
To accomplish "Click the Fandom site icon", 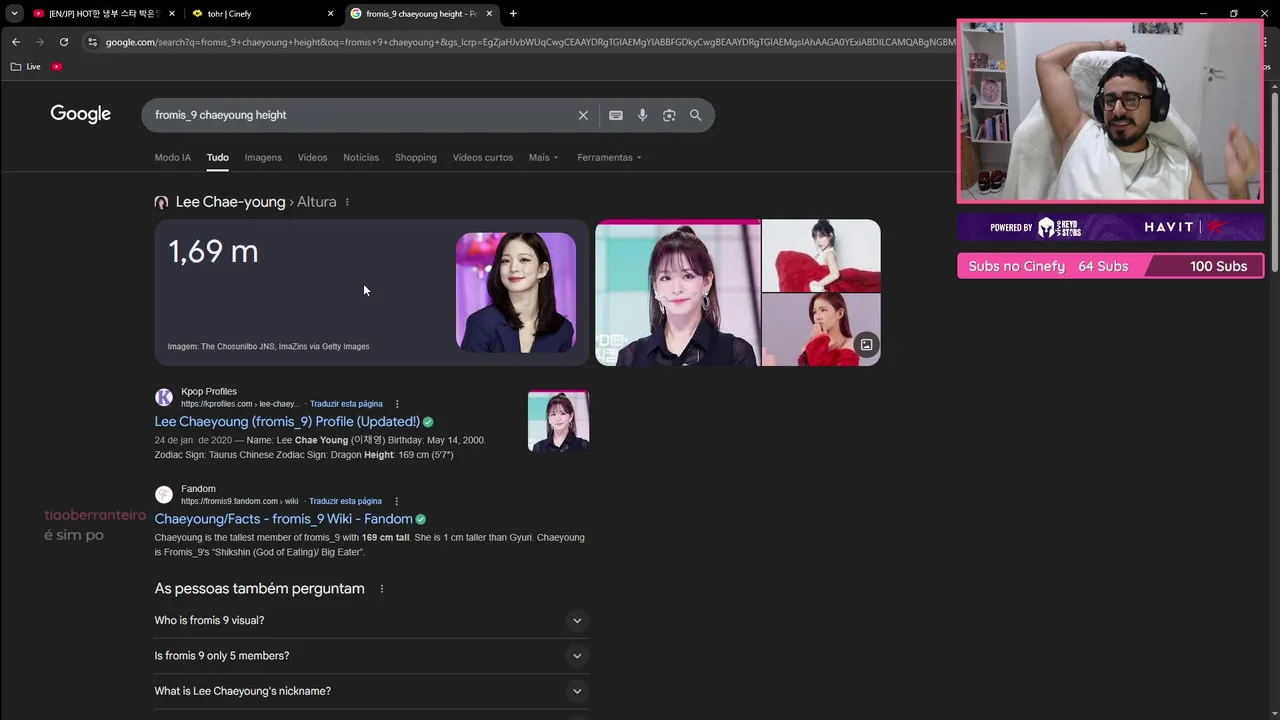I will [x=164, y=495].
